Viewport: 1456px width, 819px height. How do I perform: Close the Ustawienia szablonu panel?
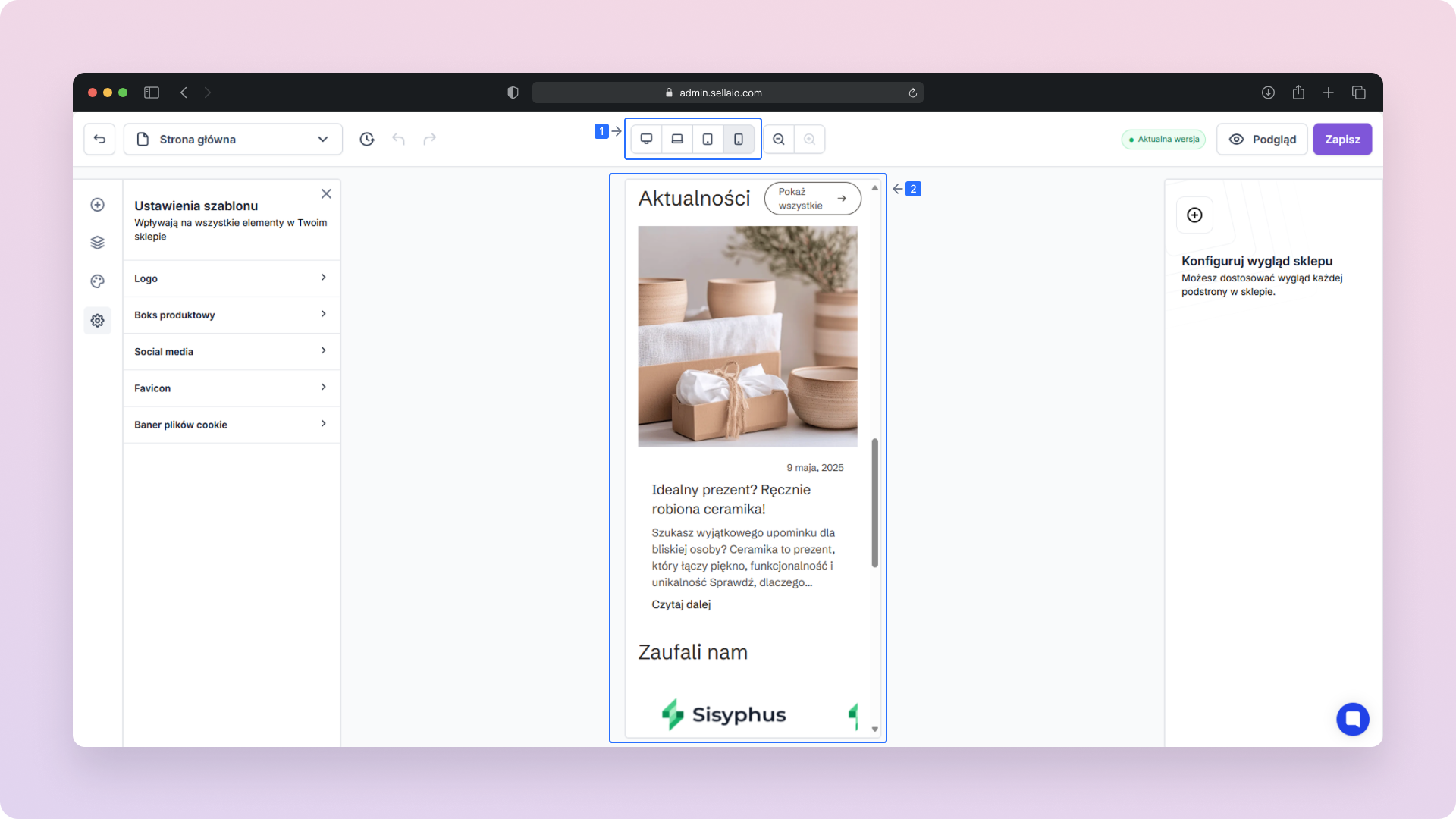coord(326,193)
